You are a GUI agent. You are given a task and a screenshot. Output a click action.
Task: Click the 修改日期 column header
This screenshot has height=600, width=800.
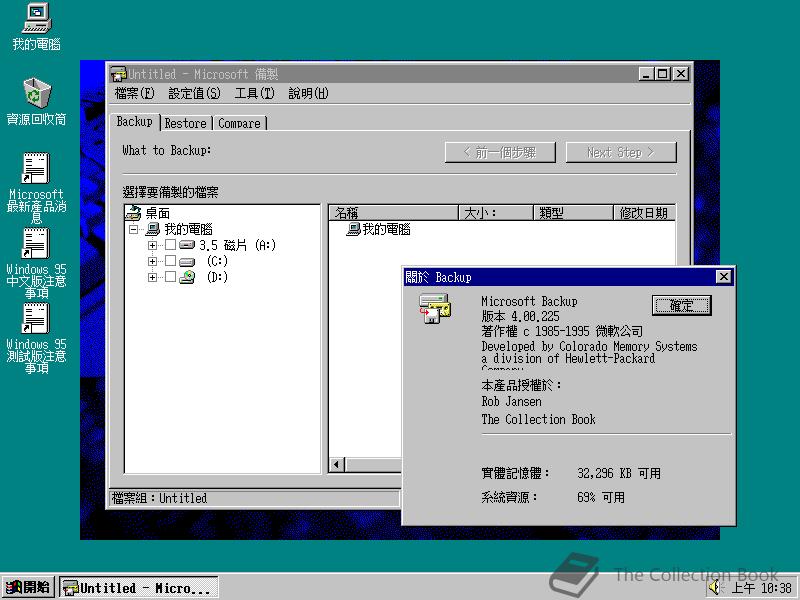click(644, 213)
